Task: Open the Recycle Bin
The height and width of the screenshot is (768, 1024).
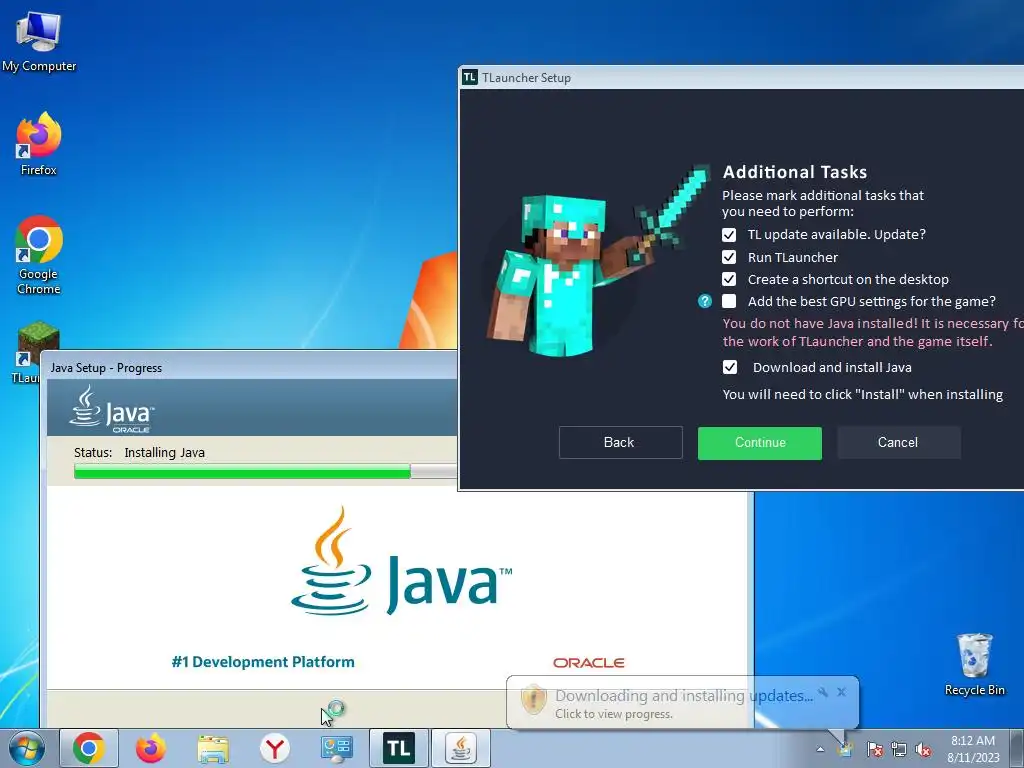Action: pyautogui.click(x=974, y=664)
